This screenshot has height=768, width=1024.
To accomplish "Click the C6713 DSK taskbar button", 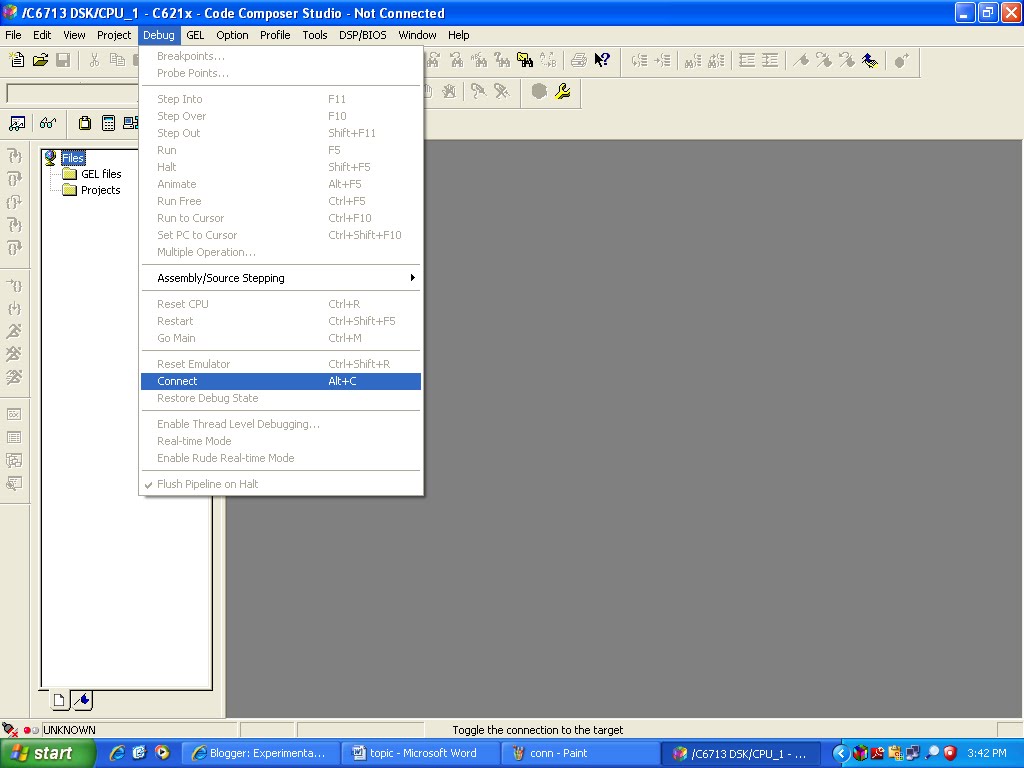I will point(743,753).
